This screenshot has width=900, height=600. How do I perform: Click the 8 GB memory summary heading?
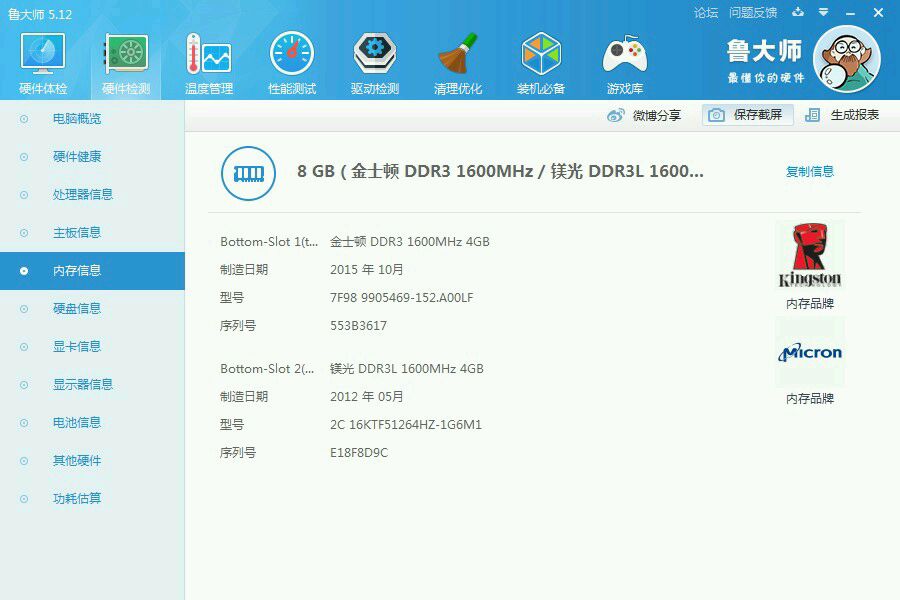click(500, 171)
